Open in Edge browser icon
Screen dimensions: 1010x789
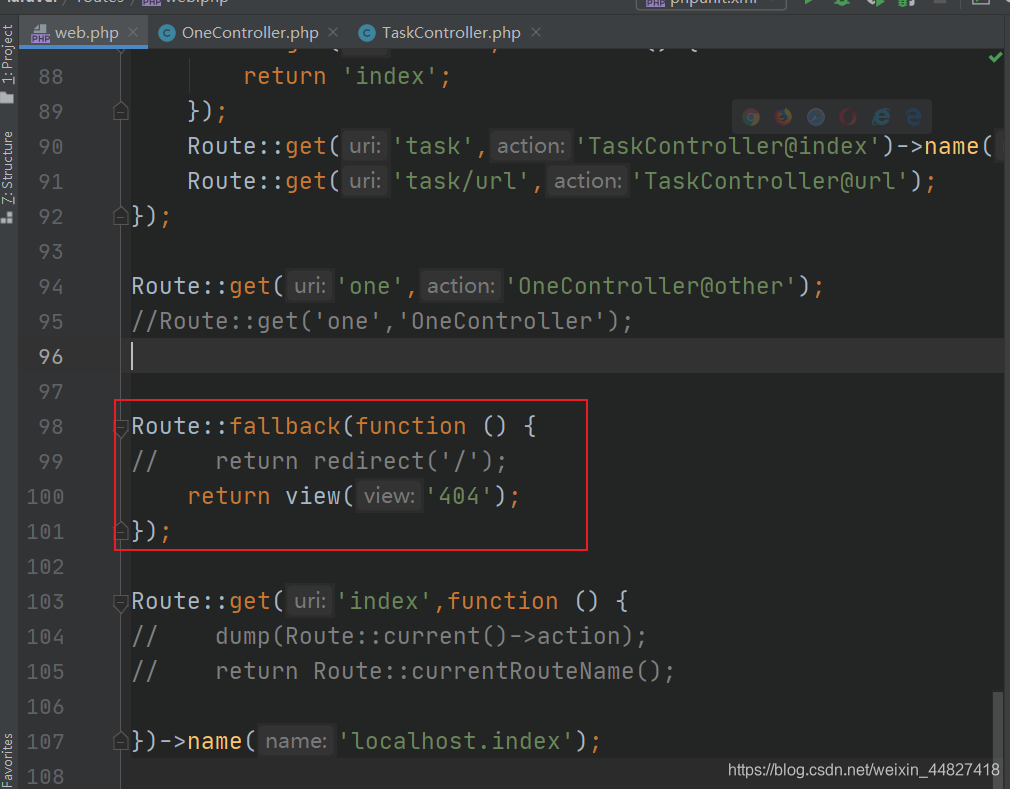click(913, 117)
